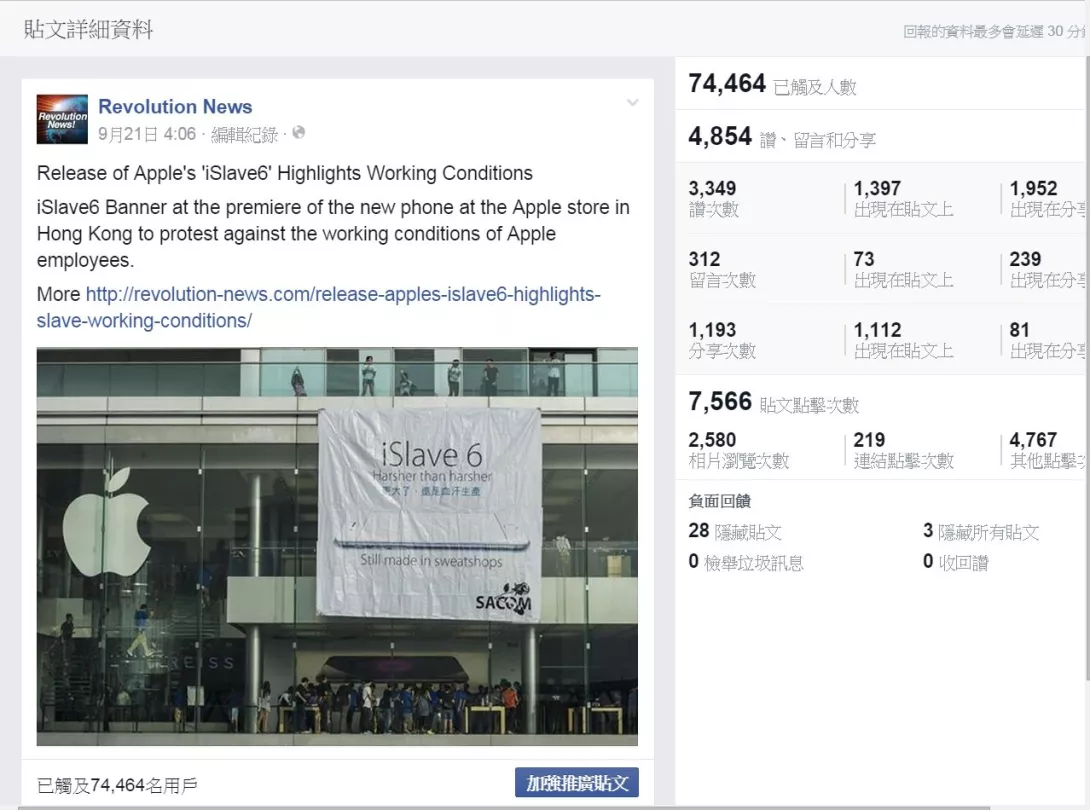Image resolution: width=1090 pixels, height=810 pixels.
Task: Click the 239 comments on shares stat
Action: coord(1048,269)
